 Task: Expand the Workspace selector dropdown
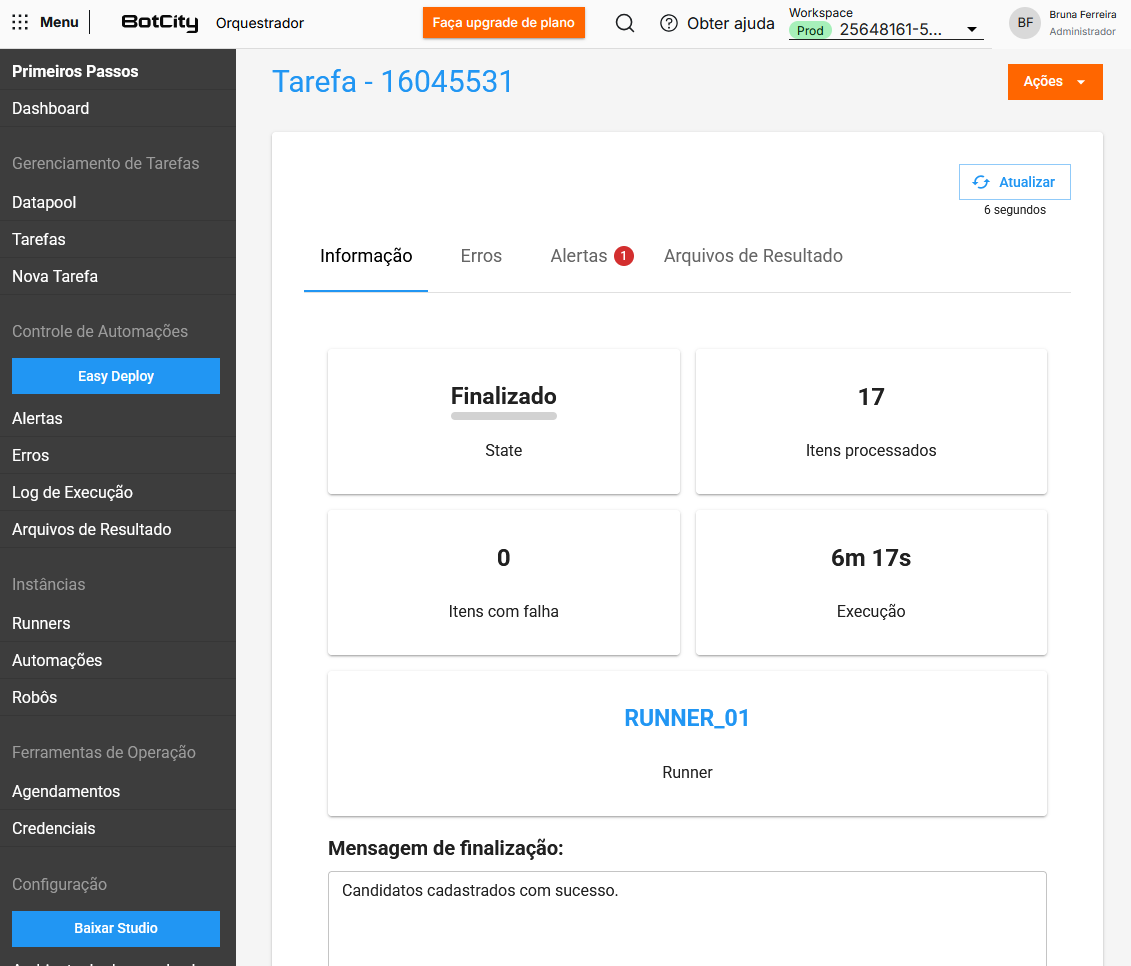(x=971, y=30)
